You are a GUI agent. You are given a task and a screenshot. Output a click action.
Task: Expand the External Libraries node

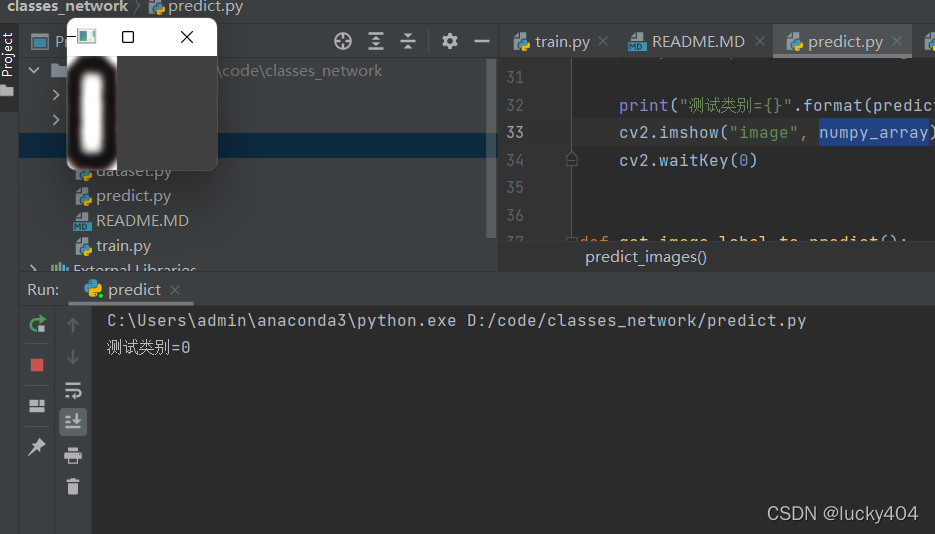[x=33, y=269]
